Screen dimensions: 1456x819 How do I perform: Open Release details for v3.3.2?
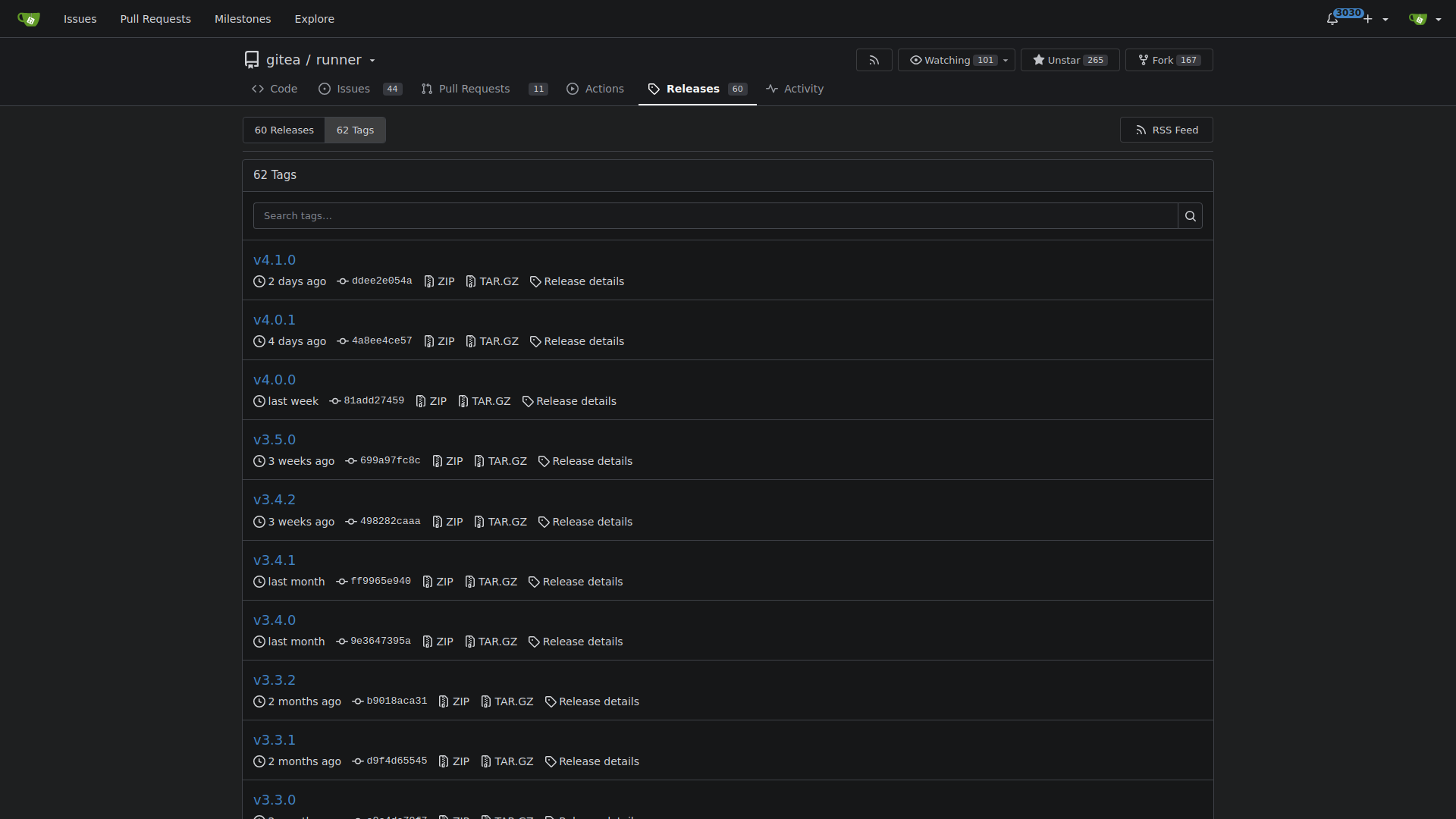(x=592, y=701)
